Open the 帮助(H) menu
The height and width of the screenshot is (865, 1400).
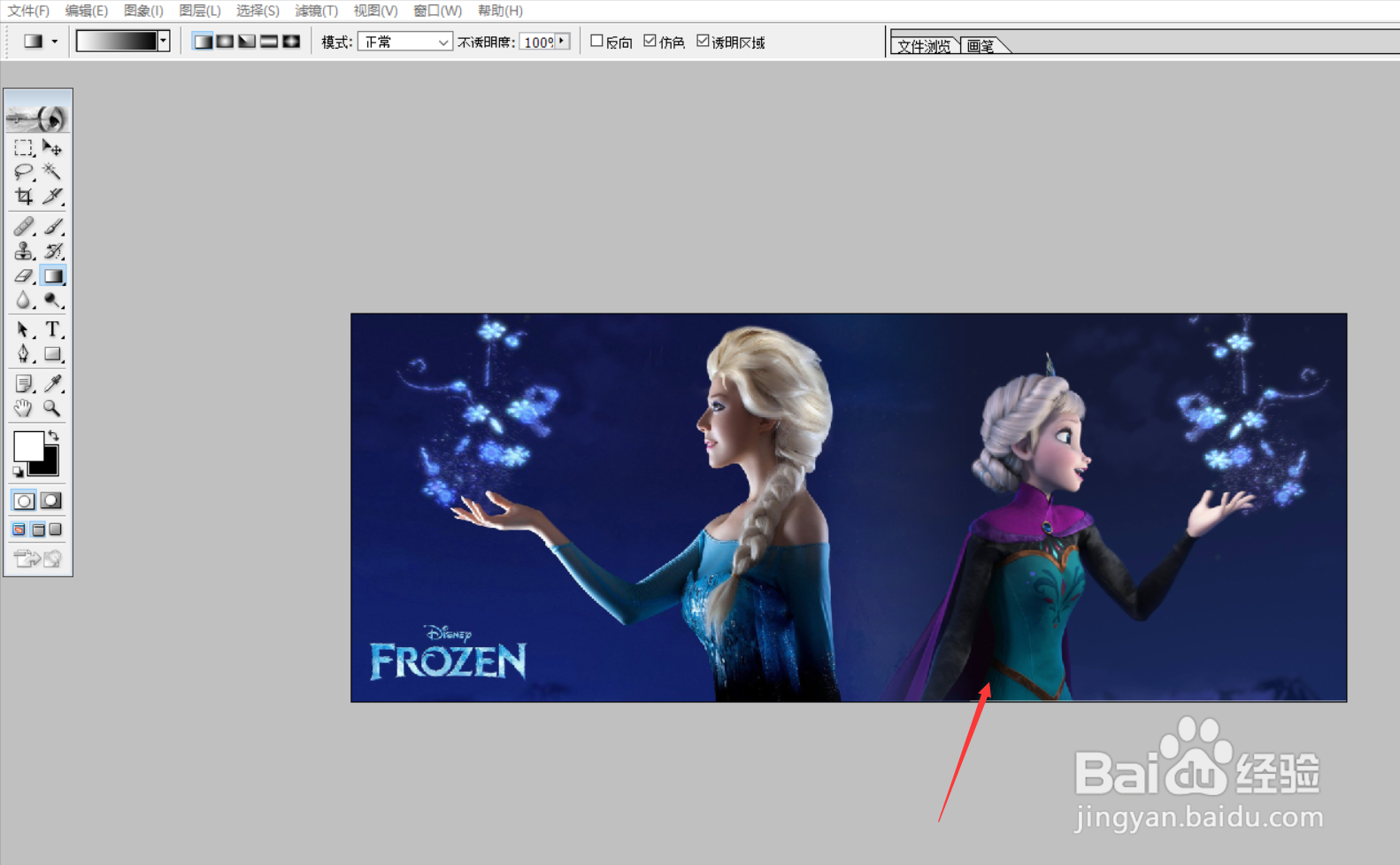pyautogui.click(x=500, y=11)
